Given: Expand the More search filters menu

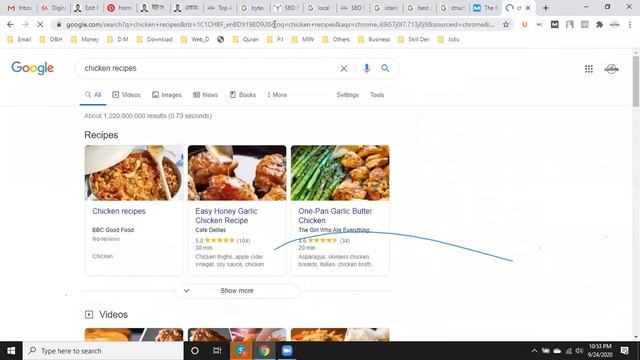Looking at the screenshot, I should click(277, 95).
